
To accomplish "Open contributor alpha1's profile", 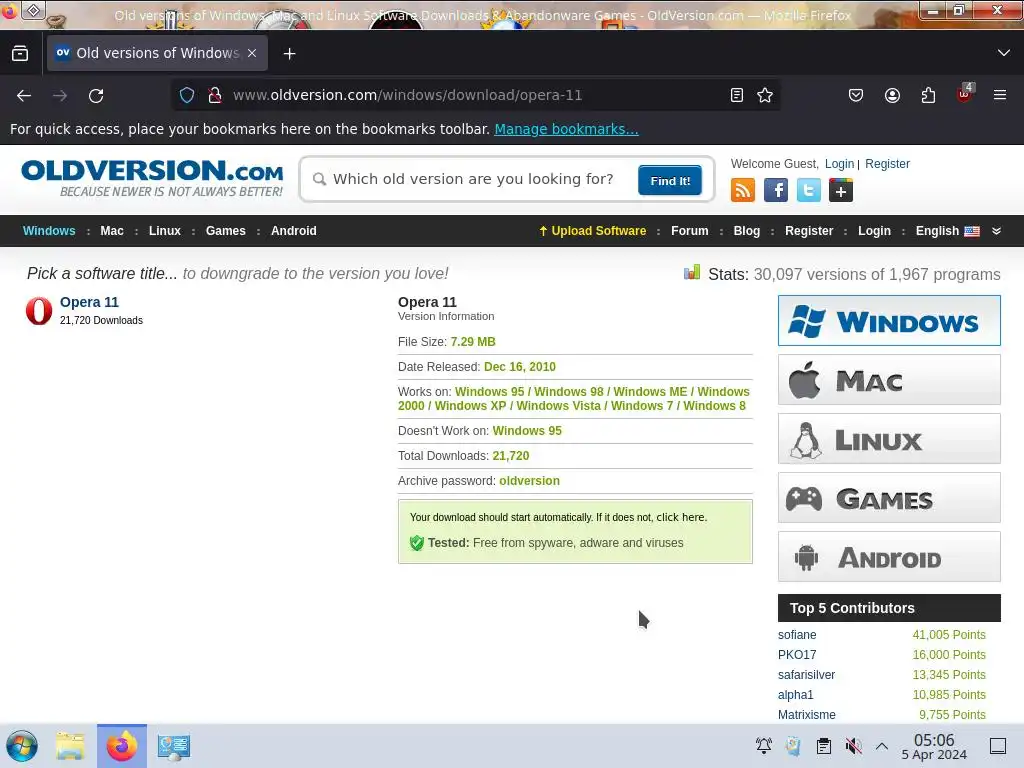I will click(795, 695).
